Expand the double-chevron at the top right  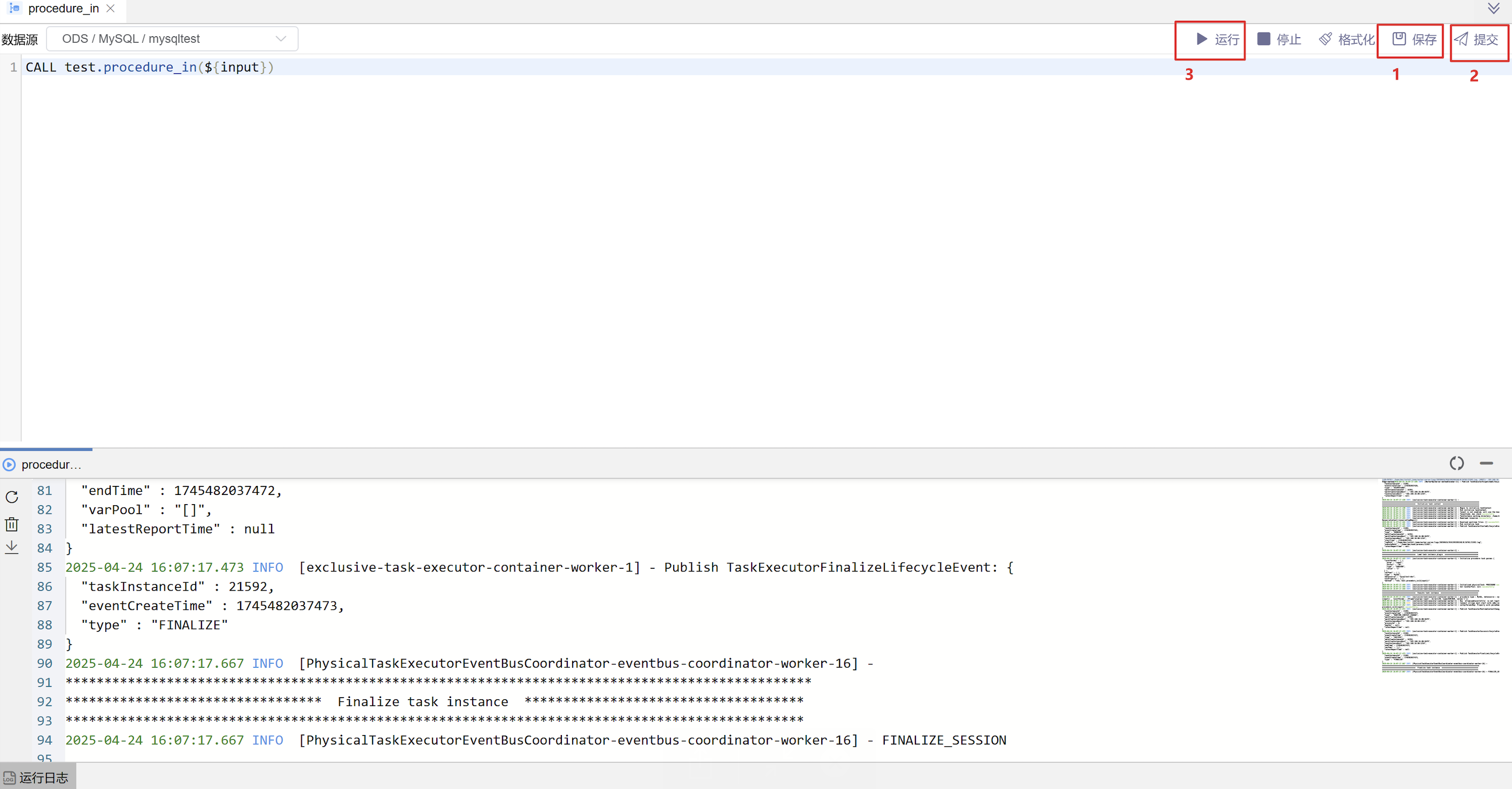pyautogui.click(x=1493, y=8)
